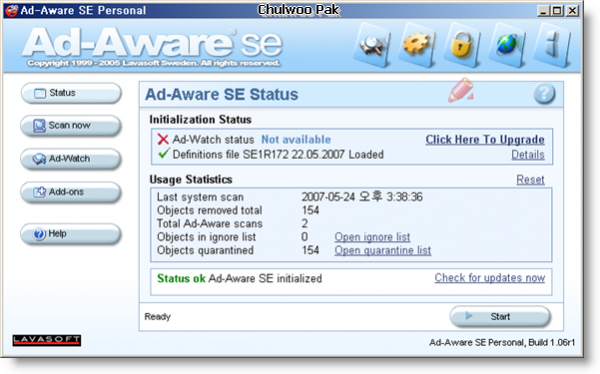Click the 'Ready' status text

coord(158,317)
